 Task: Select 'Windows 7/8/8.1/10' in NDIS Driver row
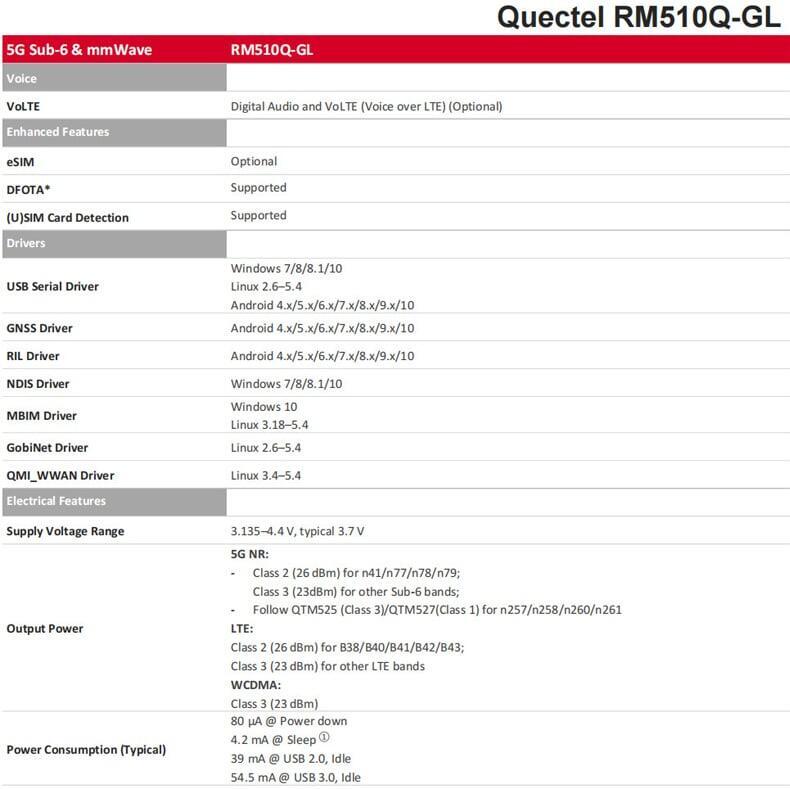click(x=286, y=384)
